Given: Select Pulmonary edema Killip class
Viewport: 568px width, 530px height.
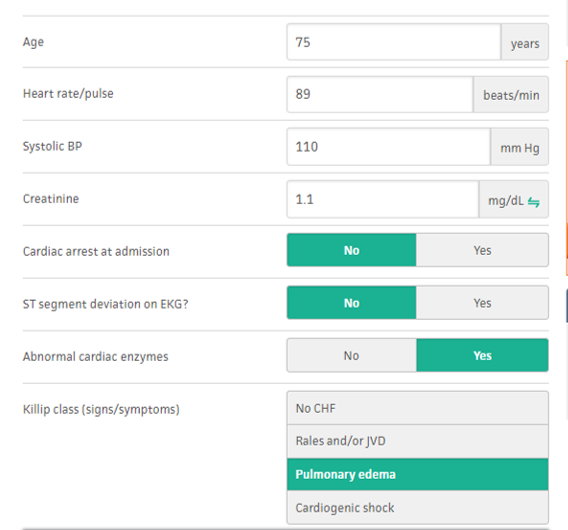Looking at the screenshot, I should (x=418, y=475).
